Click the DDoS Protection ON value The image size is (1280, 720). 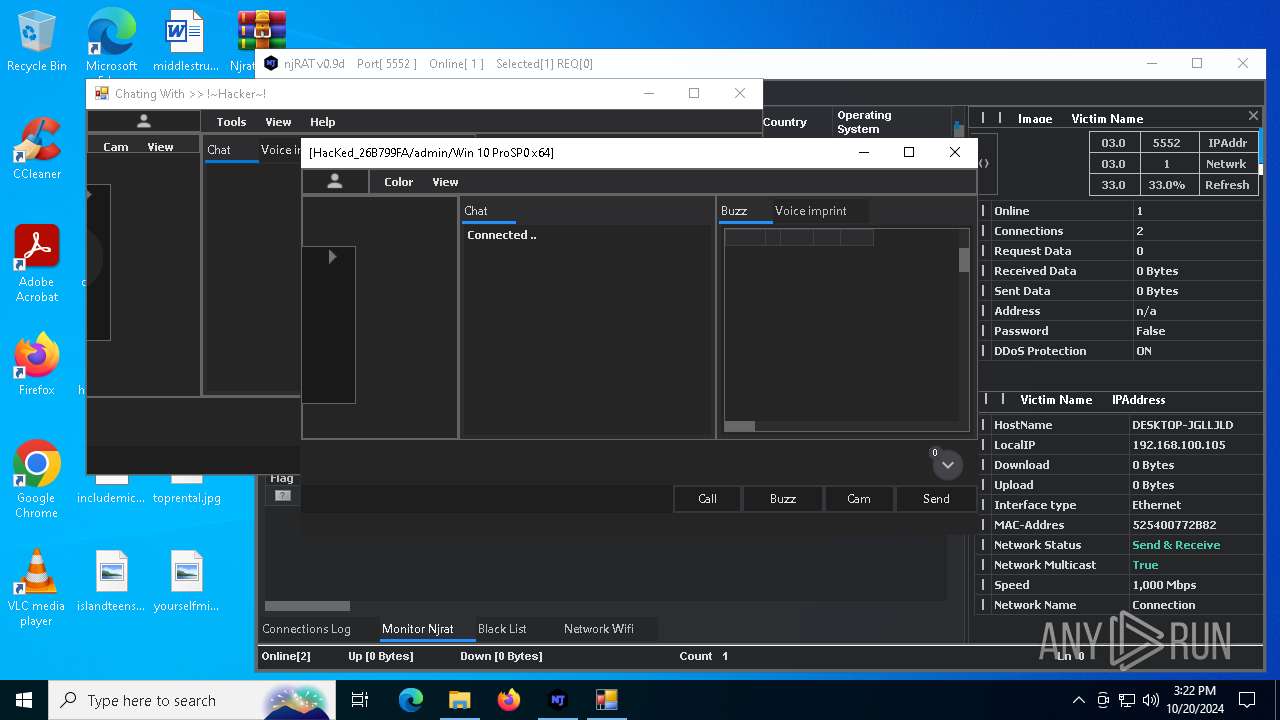[x=1144, y=351]
